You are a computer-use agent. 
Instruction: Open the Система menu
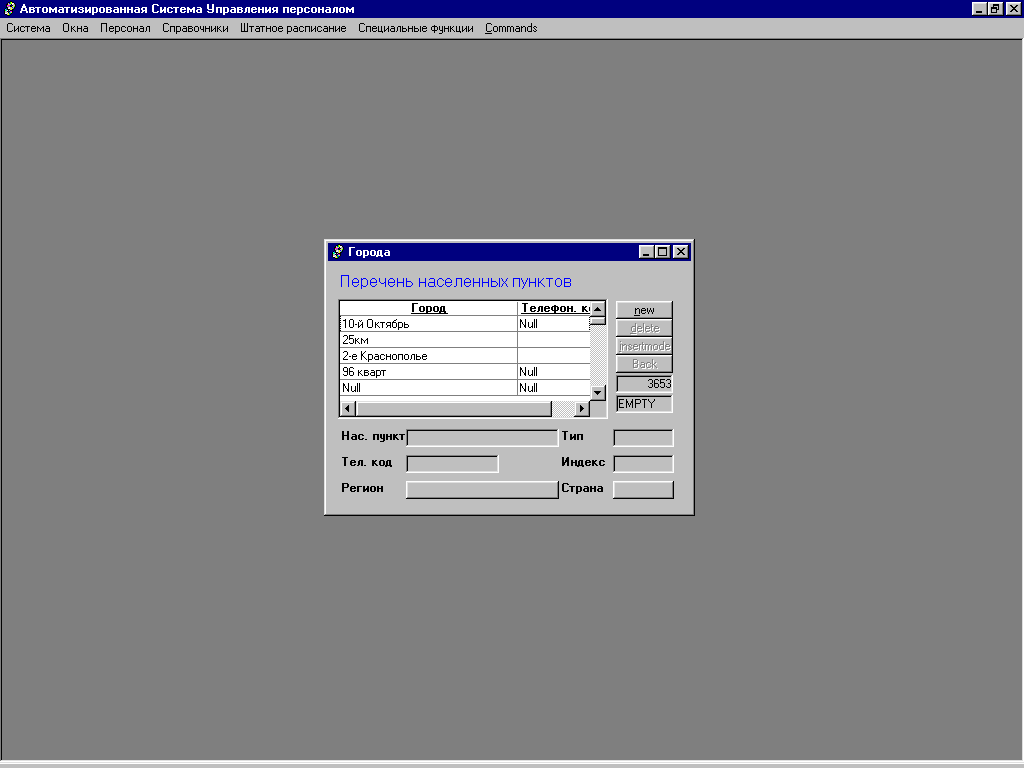(28, 28)
